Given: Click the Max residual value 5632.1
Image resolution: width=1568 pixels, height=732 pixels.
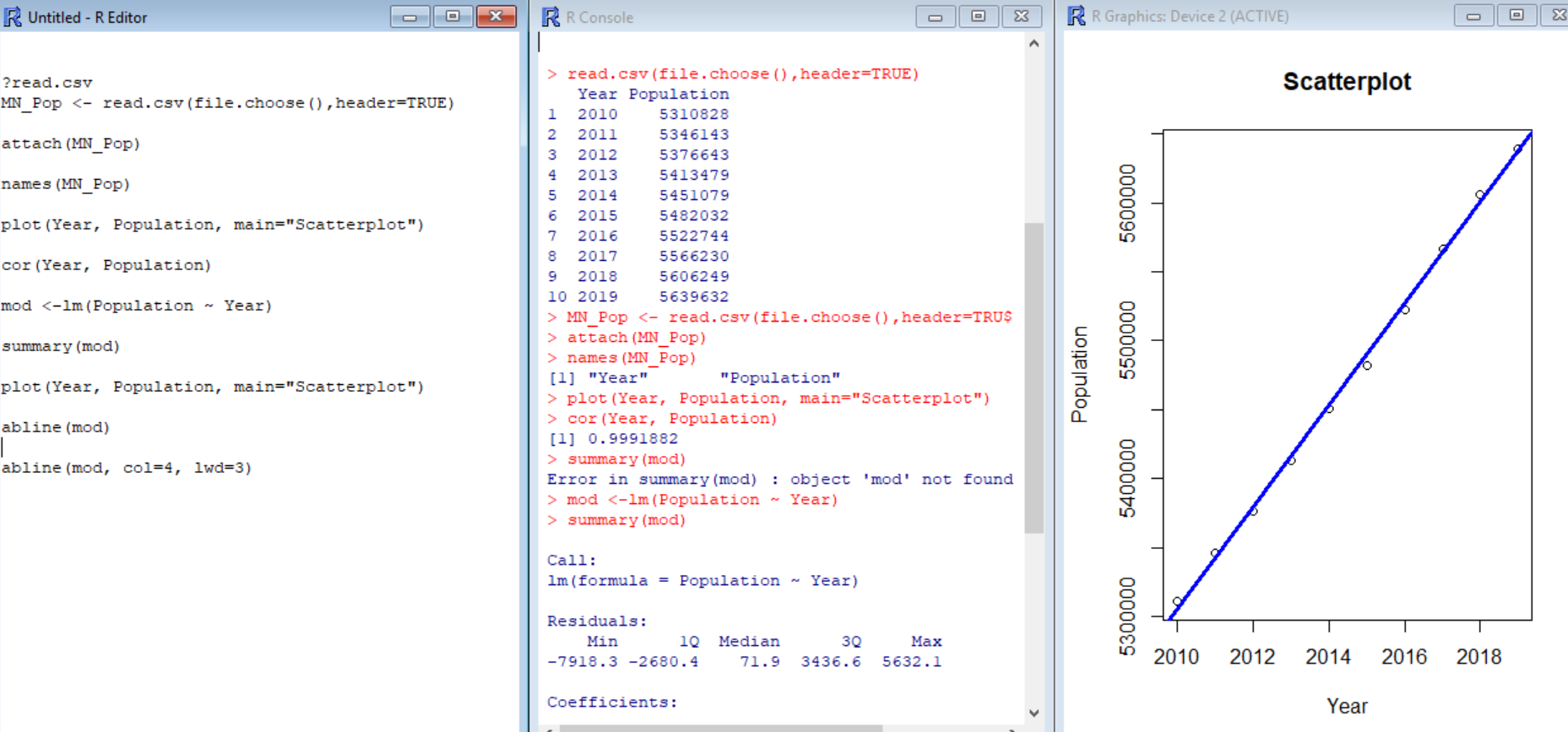Looking at the screenshot, I should point(912,662).
